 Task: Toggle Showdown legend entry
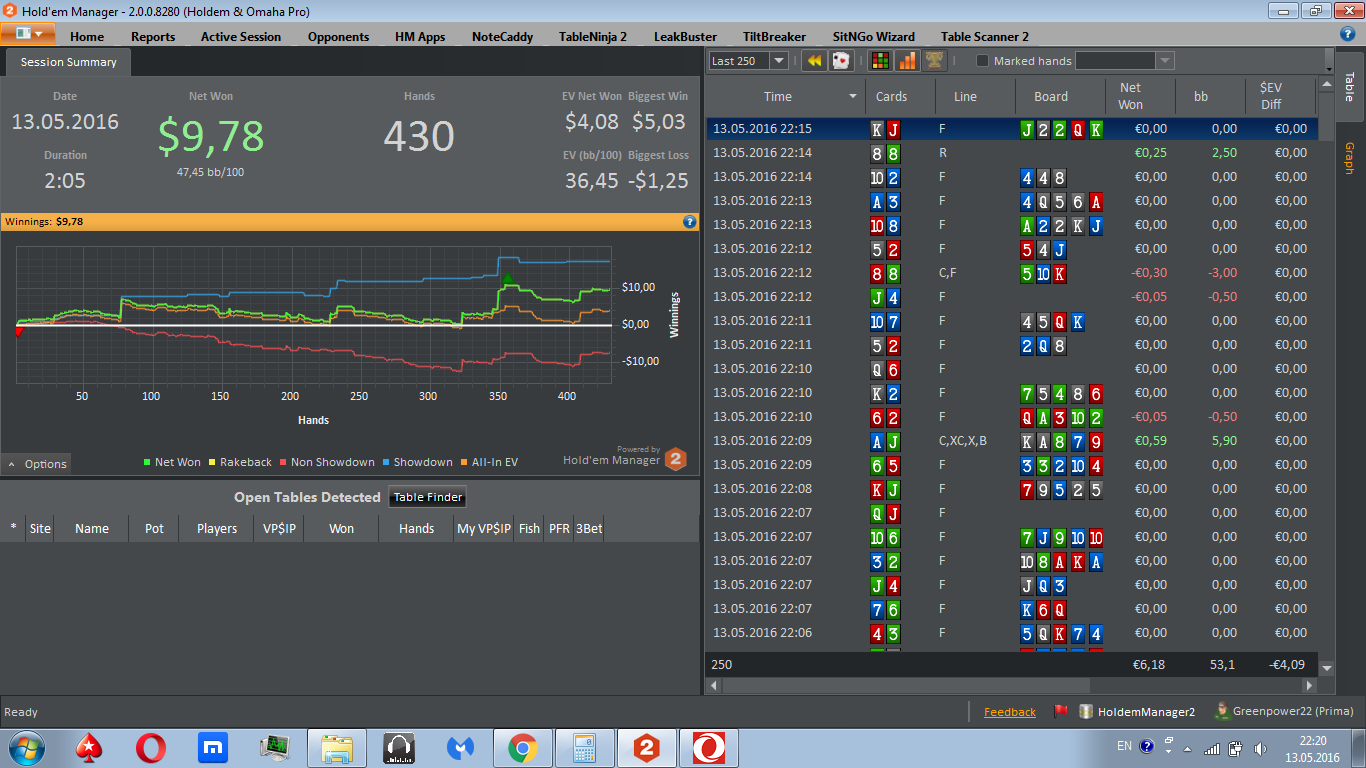pos(417,462)
